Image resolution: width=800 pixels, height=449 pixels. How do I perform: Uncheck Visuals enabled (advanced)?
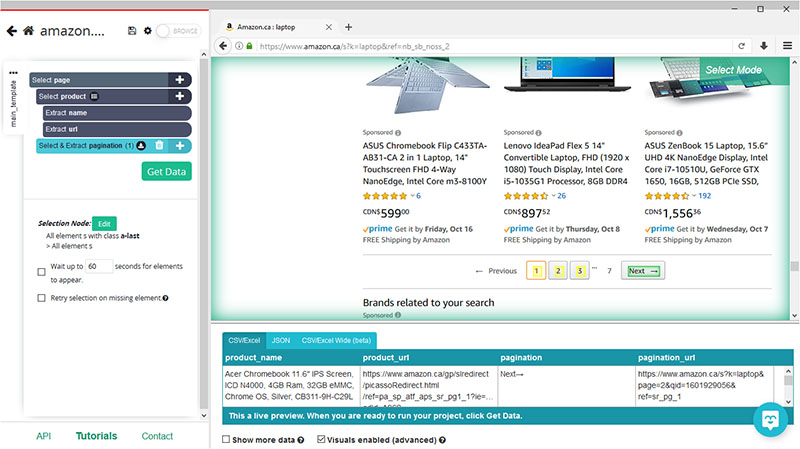[321, 439]
